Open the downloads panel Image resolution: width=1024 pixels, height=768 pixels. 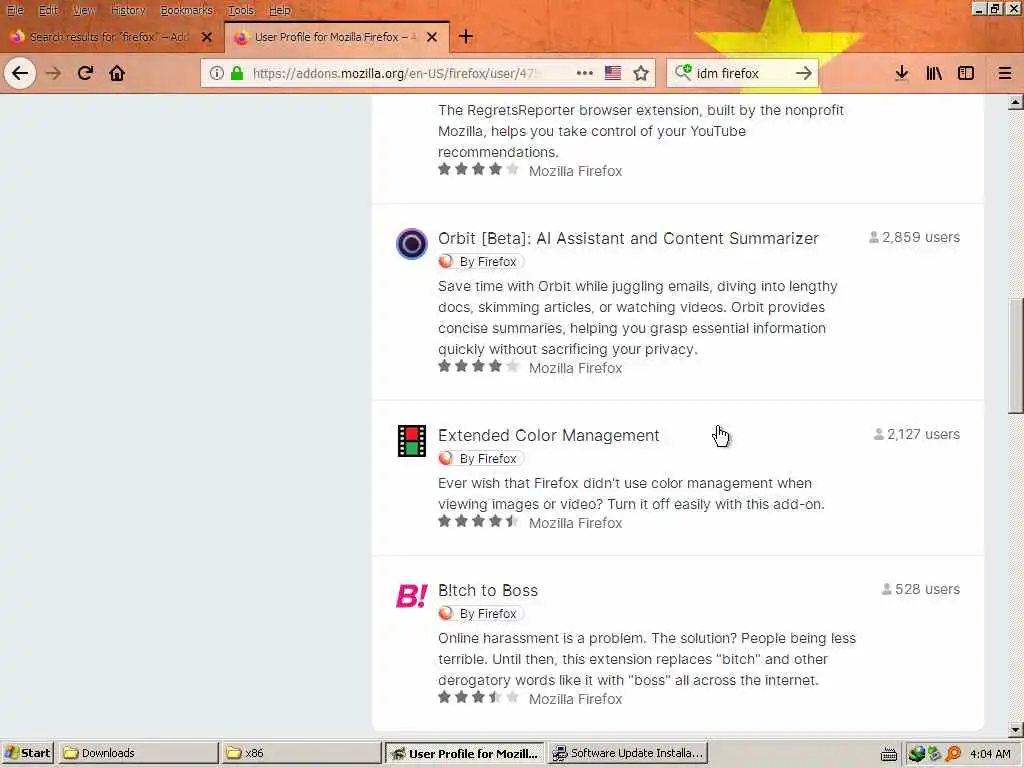coord(901,73)
